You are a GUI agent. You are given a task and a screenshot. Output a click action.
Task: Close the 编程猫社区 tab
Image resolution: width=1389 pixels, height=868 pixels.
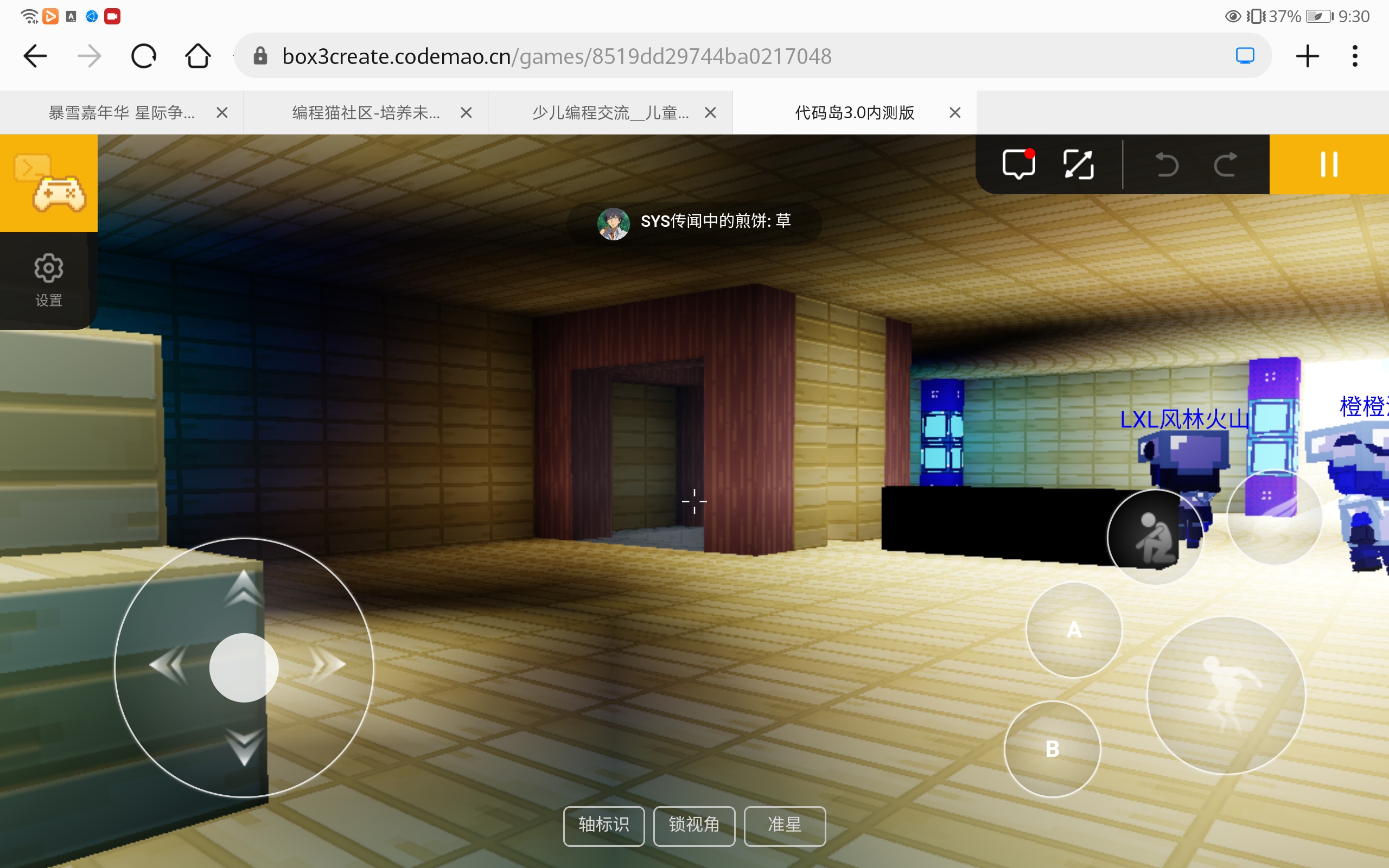coord(466,112)
